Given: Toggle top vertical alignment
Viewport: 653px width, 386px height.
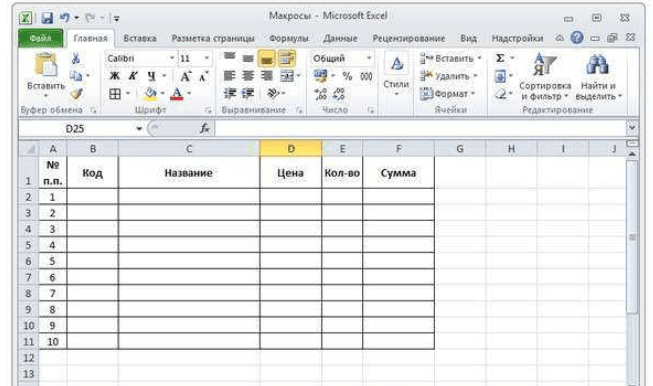Looking at the screenshot, I should click(x=229, y=57).
